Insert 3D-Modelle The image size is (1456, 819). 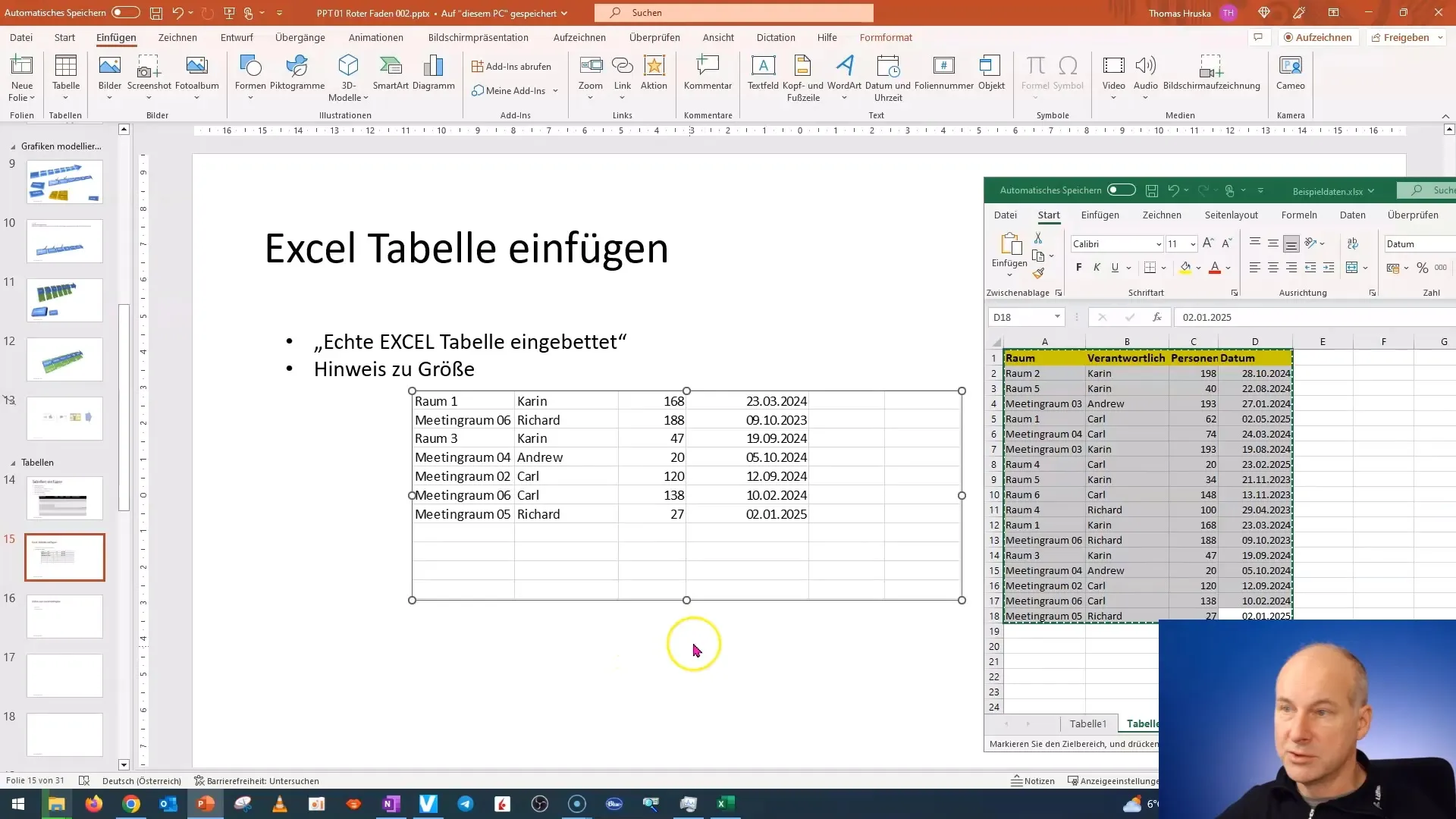[348, 78]
